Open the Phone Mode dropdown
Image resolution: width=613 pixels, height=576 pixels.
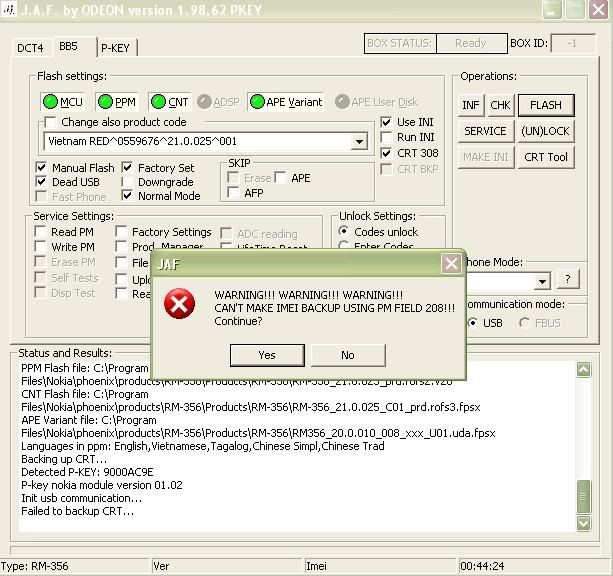click(542, 281)
